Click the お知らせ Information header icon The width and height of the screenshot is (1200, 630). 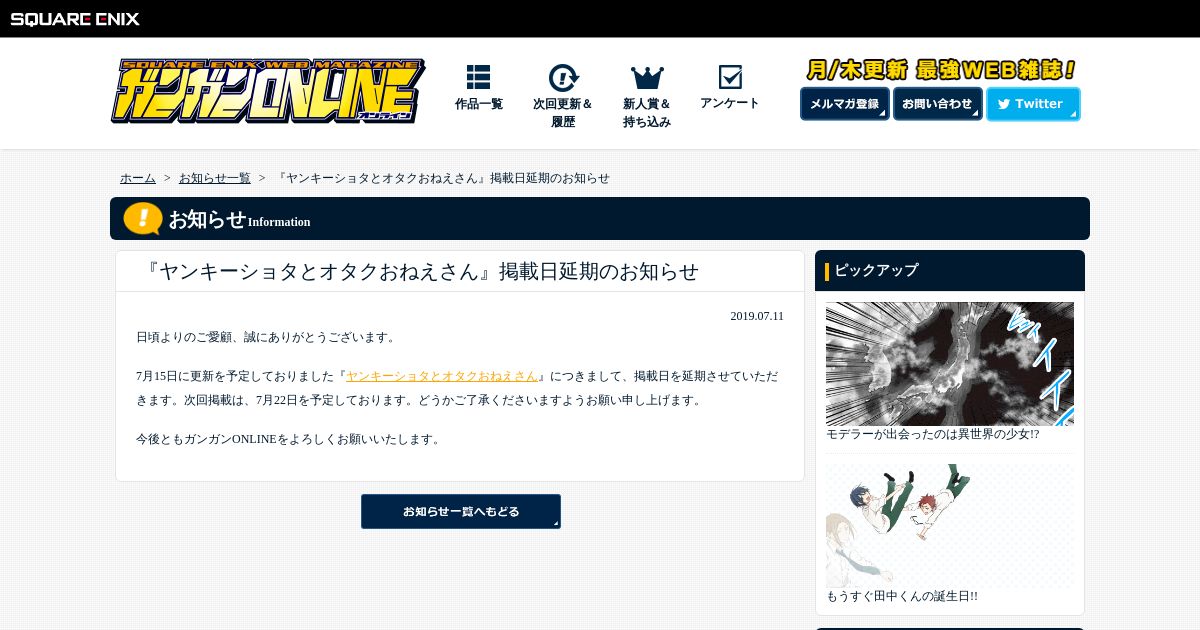tap(143, 218)
